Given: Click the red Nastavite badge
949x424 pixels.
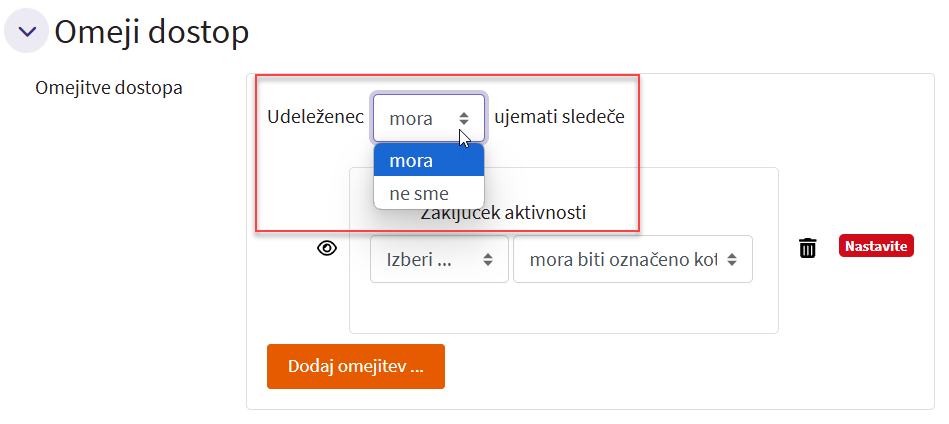Looking at the screenshot, I should 877,246.
